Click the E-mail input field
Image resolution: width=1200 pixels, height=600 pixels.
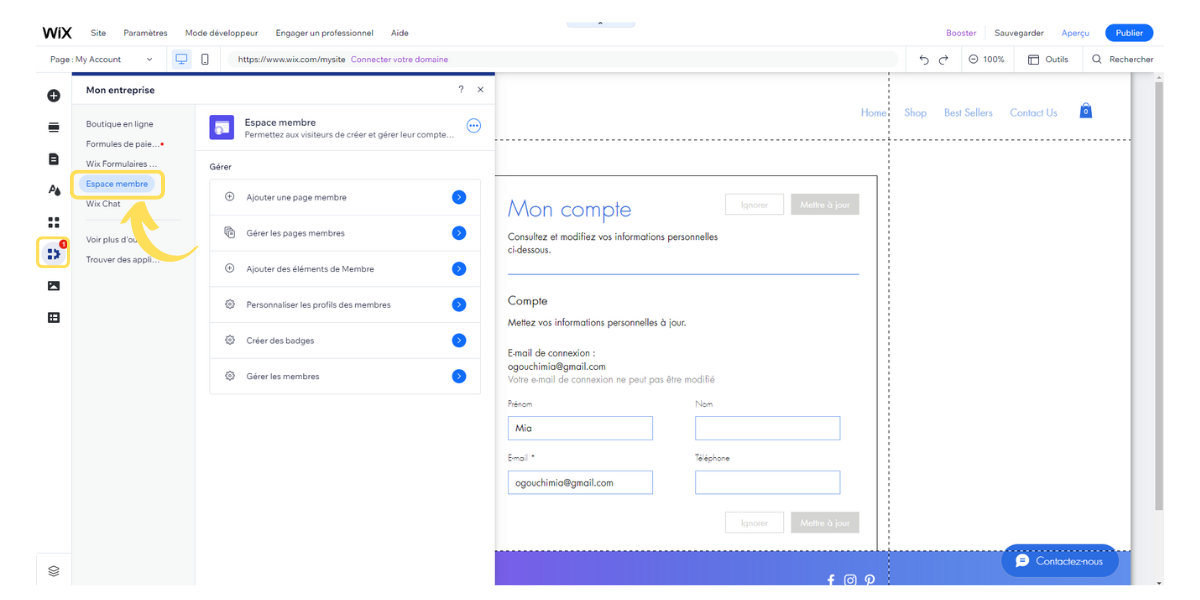point(580,482)
